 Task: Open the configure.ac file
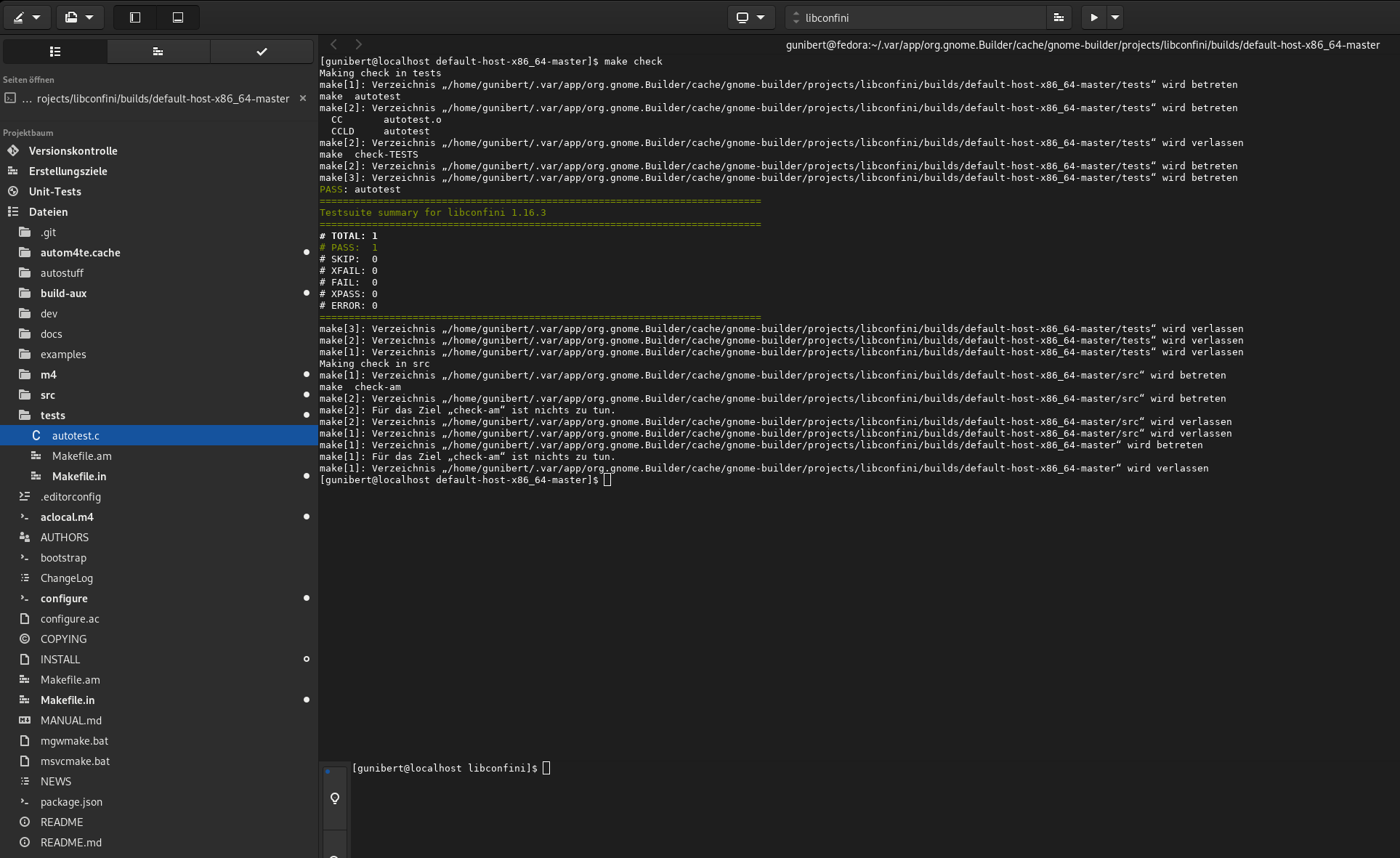70,618
